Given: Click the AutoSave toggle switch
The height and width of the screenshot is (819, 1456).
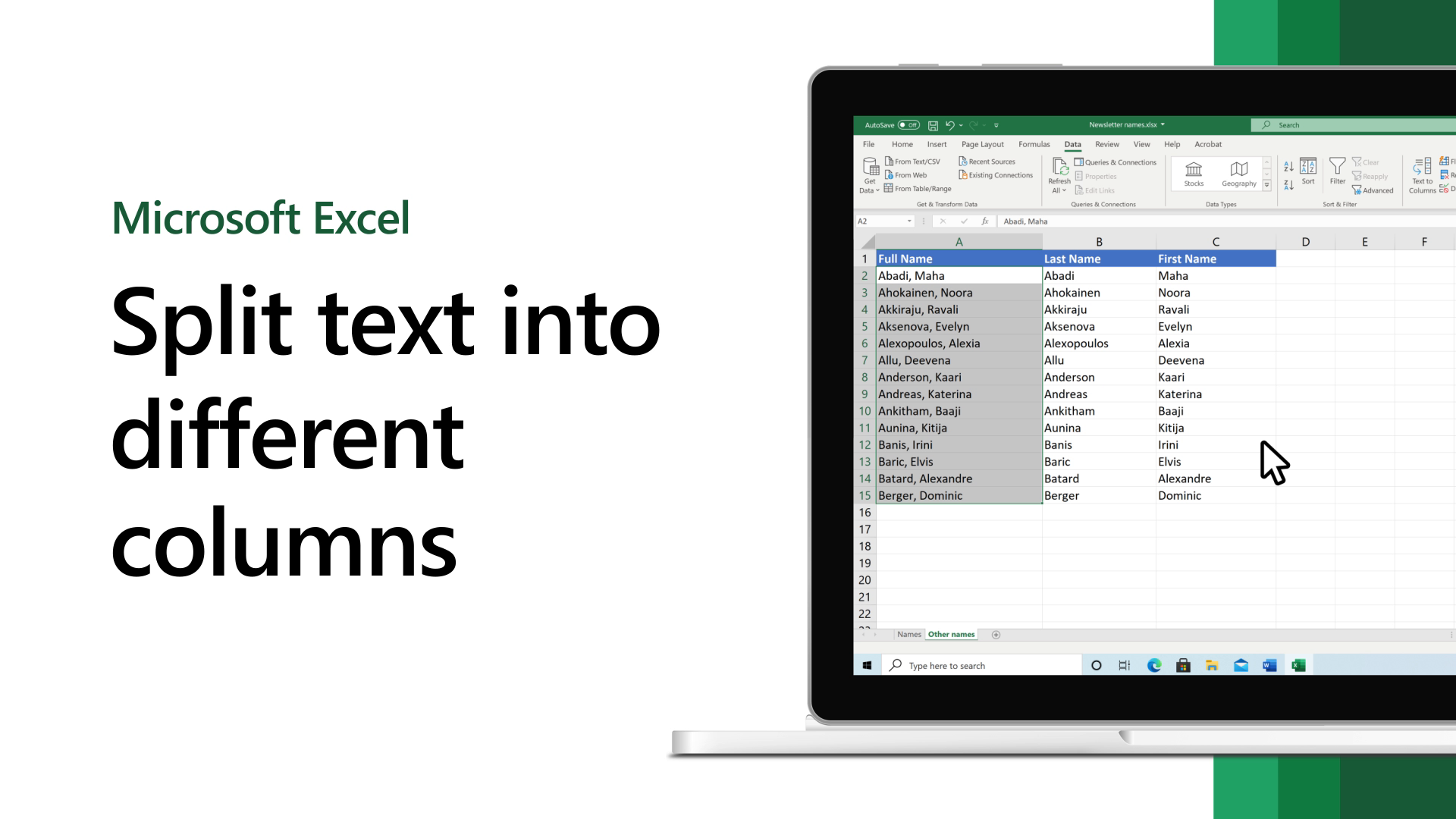Looking at the screenshot, I should [x=906, y=125].
